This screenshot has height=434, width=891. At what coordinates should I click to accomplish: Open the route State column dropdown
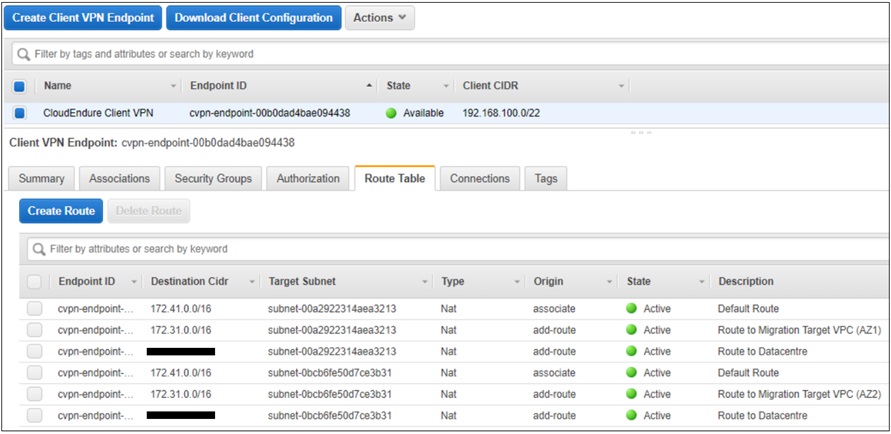(x=701, y=281)
